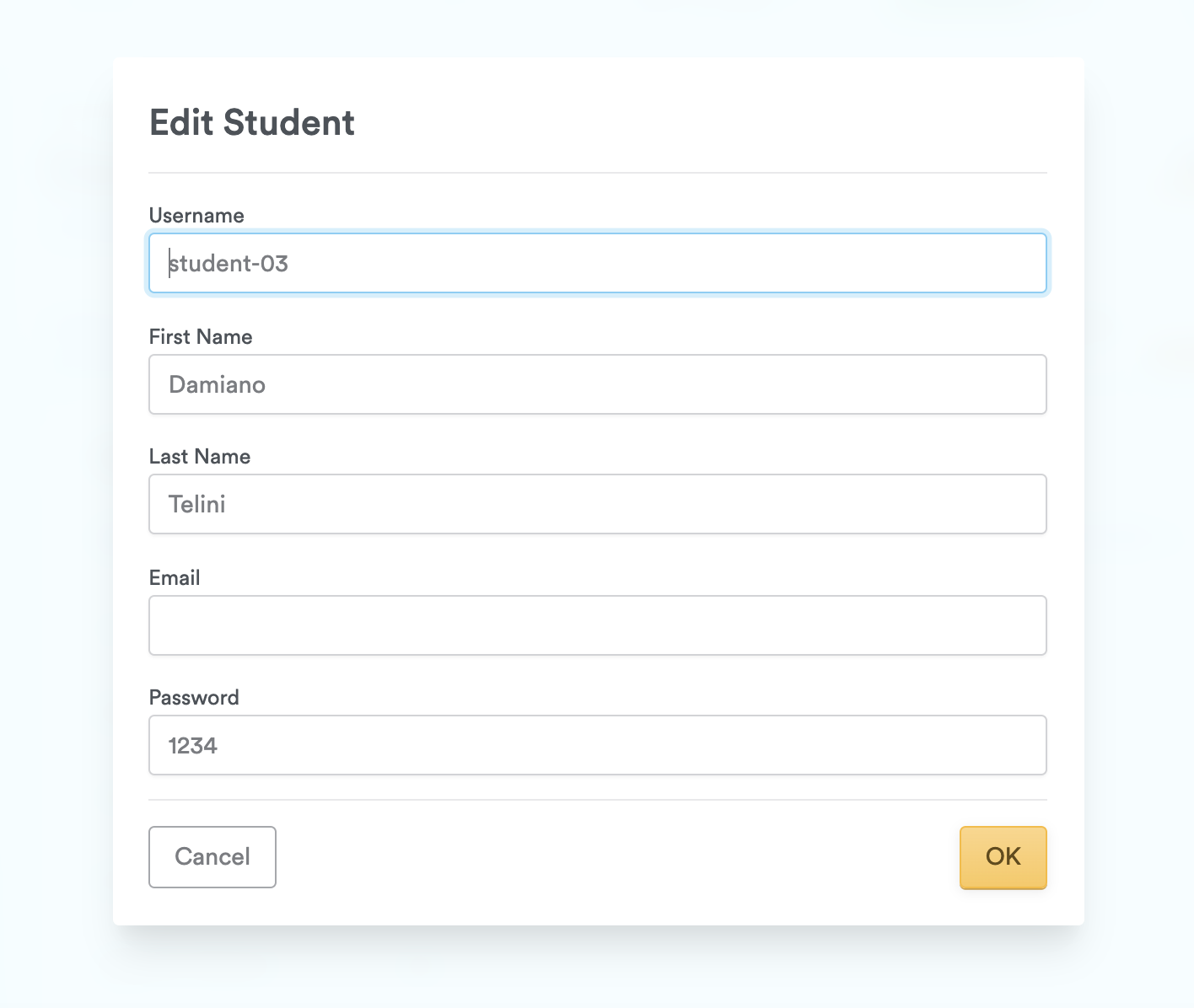The height and width of the screenshot is (1008, 1194).
Task: Click the surname Telini to modify it
Action: click(196, 504)
